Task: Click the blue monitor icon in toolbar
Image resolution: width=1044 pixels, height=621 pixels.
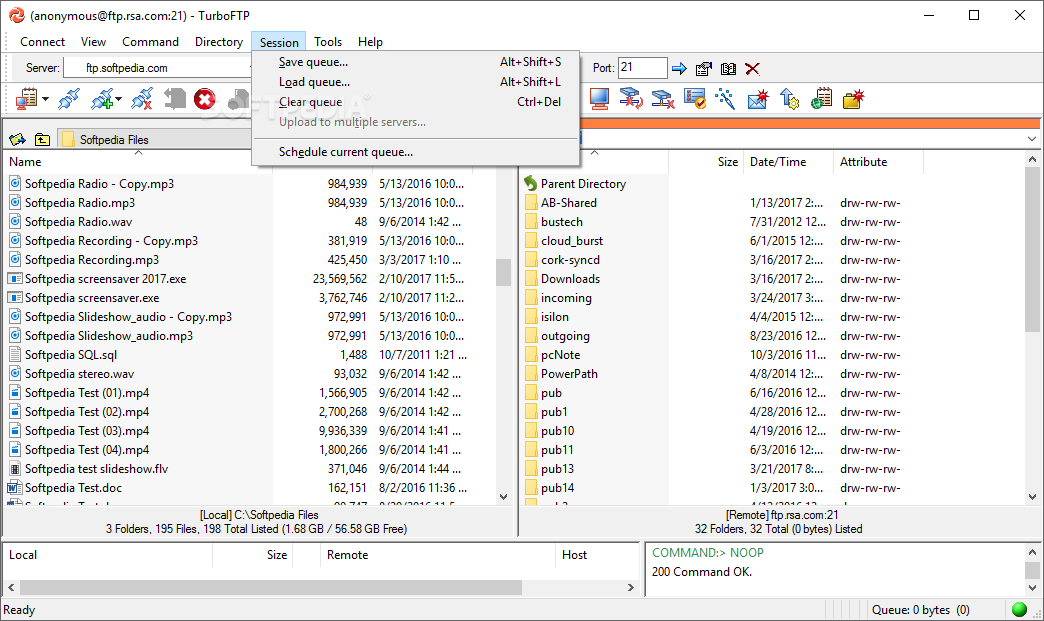Action: (599, 99)
